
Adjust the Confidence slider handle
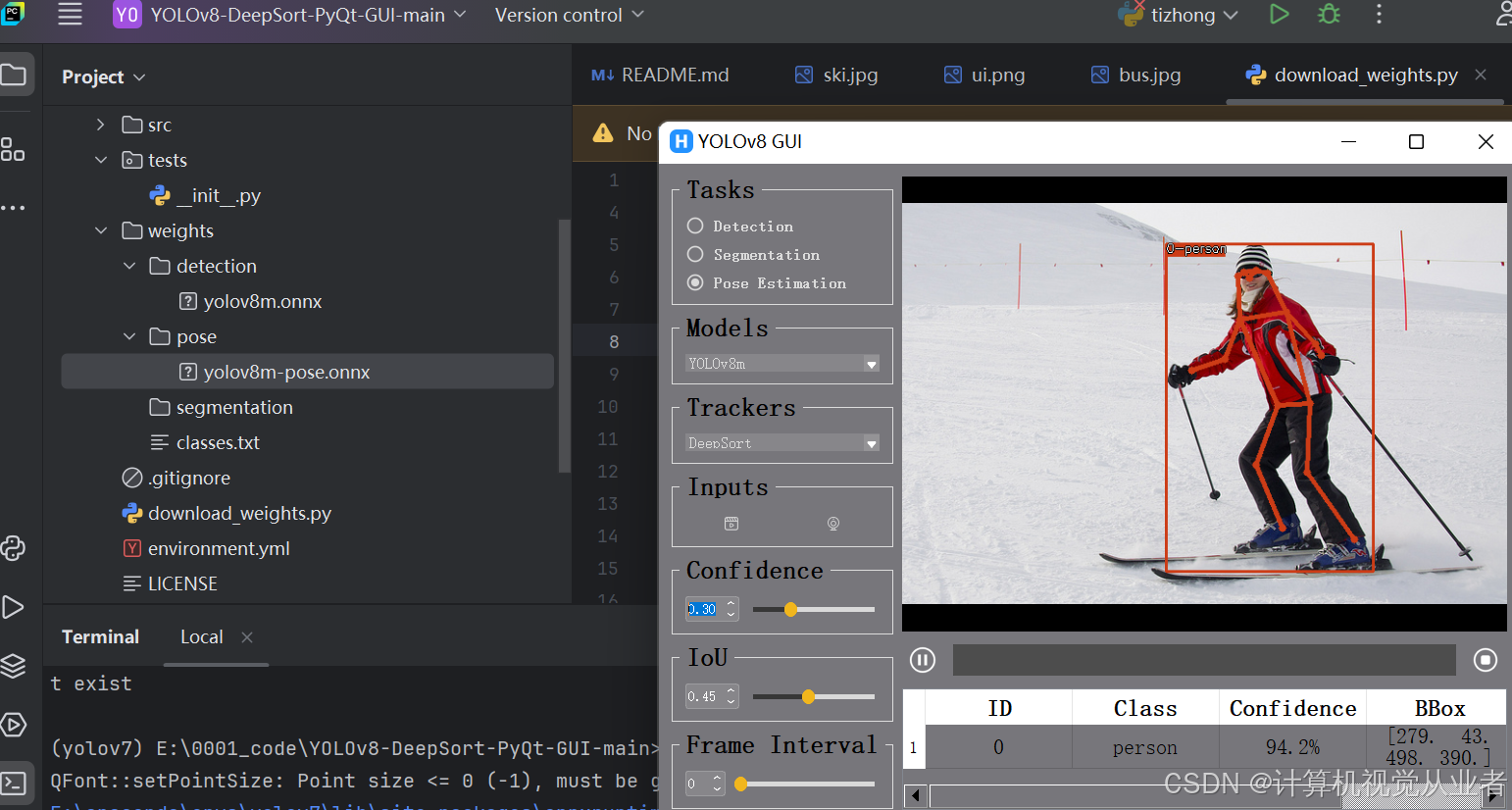(790, 609)
